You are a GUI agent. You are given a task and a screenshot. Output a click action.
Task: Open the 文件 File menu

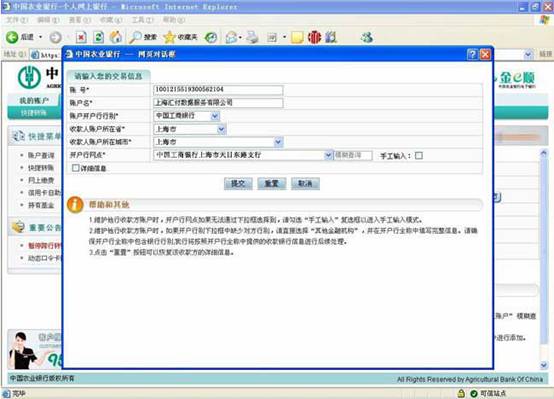coord(17,20)
